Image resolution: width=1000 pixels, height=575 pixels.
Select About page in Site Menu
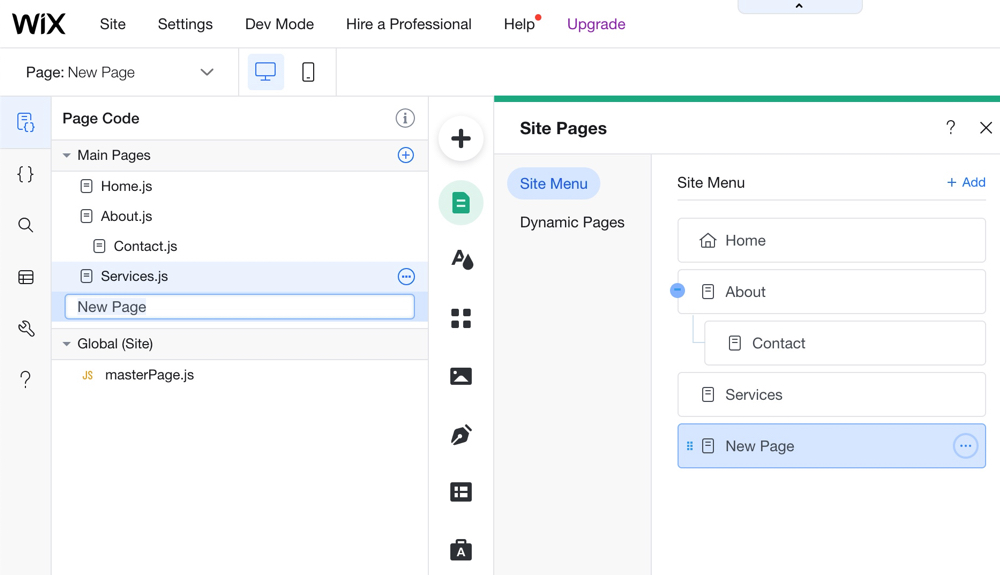pos(832,292)
